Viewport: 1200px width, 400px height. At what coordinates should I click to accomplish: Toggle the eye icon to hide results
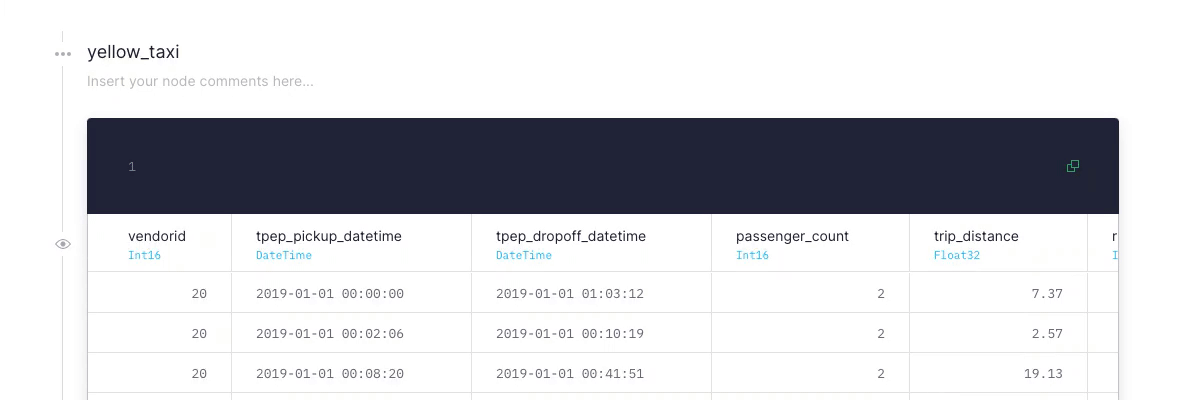point(63,243)
